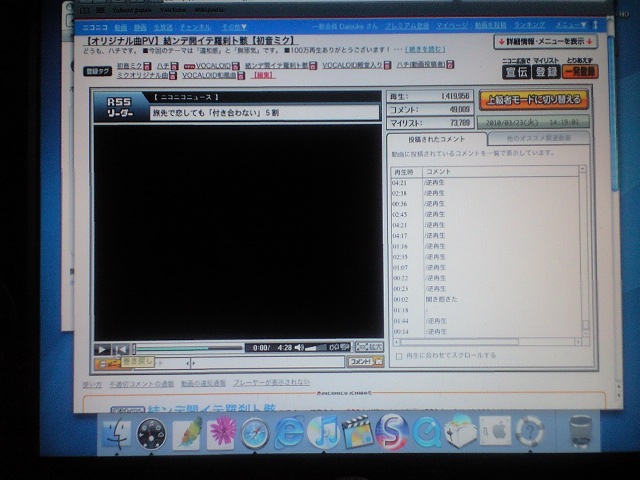Click プレーヤーが表示されない link

271,382
